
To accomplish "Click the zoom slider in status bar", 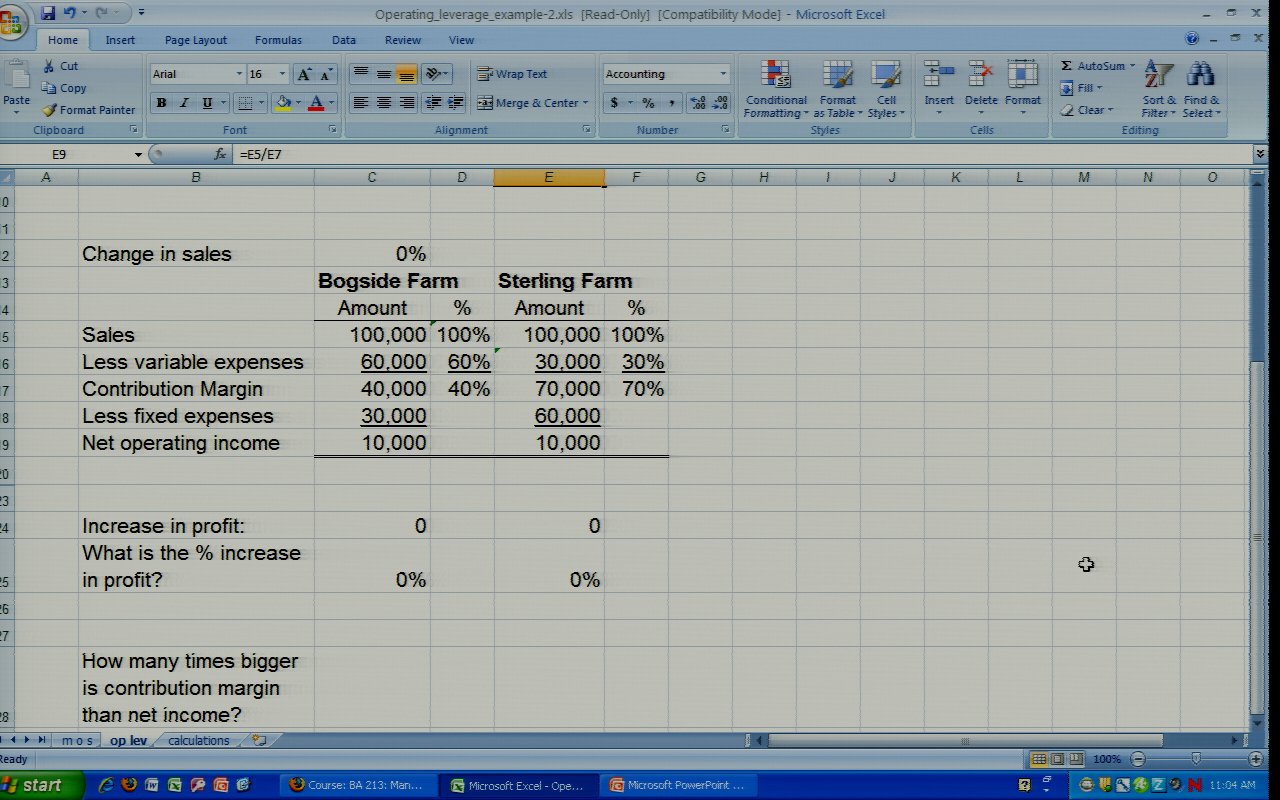I will tap(1195, 759).
